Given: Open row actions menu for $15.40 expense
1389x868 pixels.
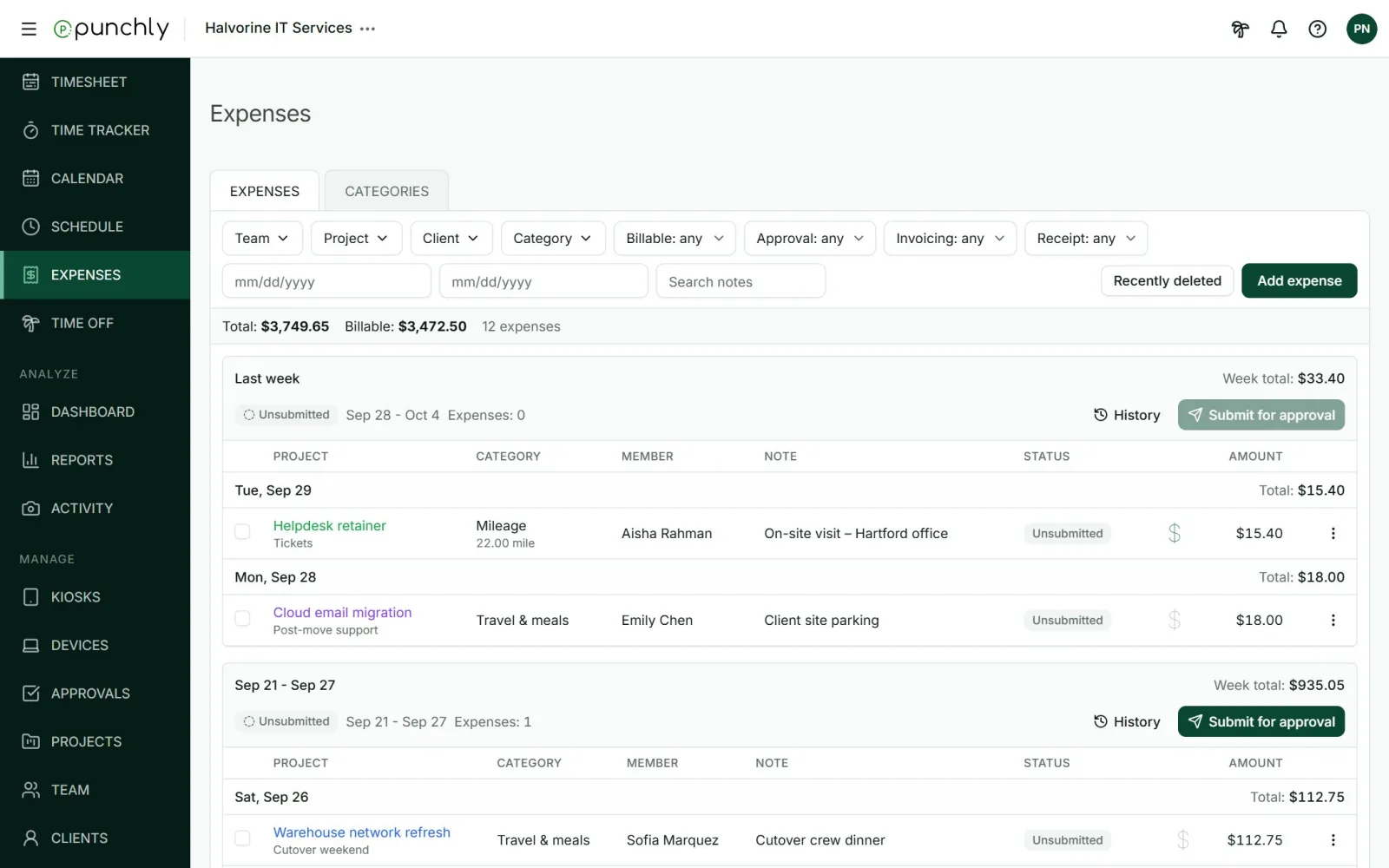Looking at the screenshot, I should click(1333, 533).
